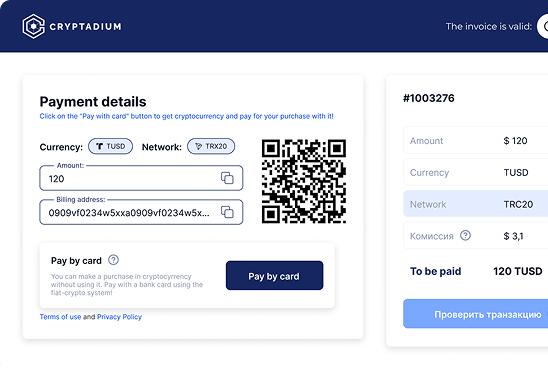Viewport: 548px width, 370px height.
Task: Copy the amount value 120
Action: pos(227,178)
